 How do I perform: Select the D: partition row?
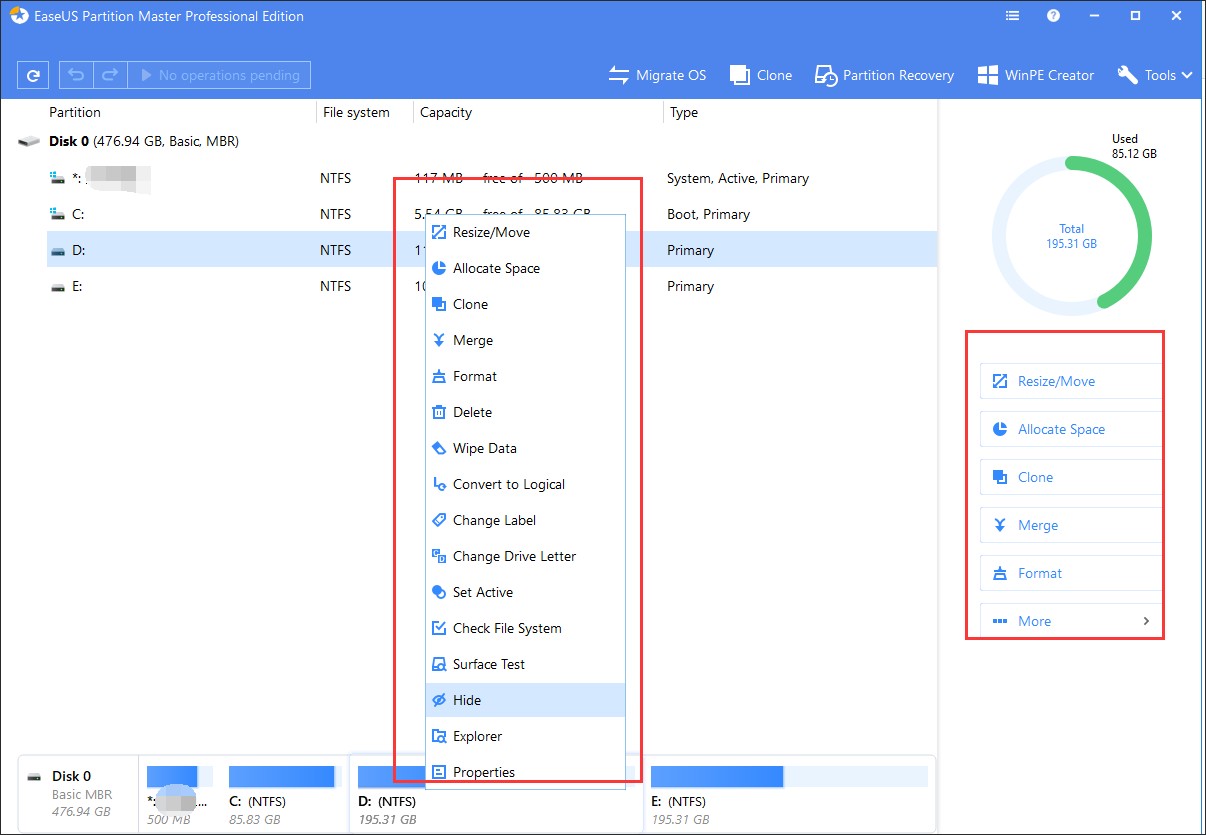[x=492, y=250]
